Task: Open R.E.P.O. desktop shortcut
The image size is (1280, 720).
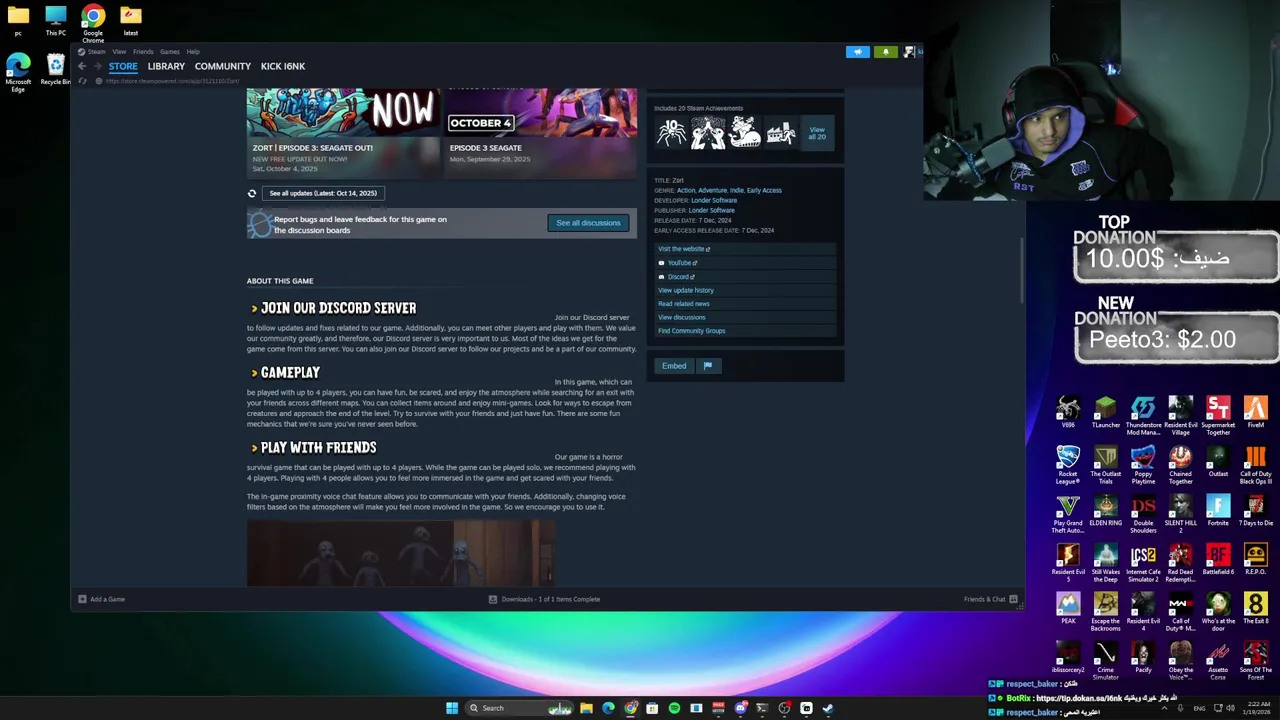Action: click(1255, 559)
